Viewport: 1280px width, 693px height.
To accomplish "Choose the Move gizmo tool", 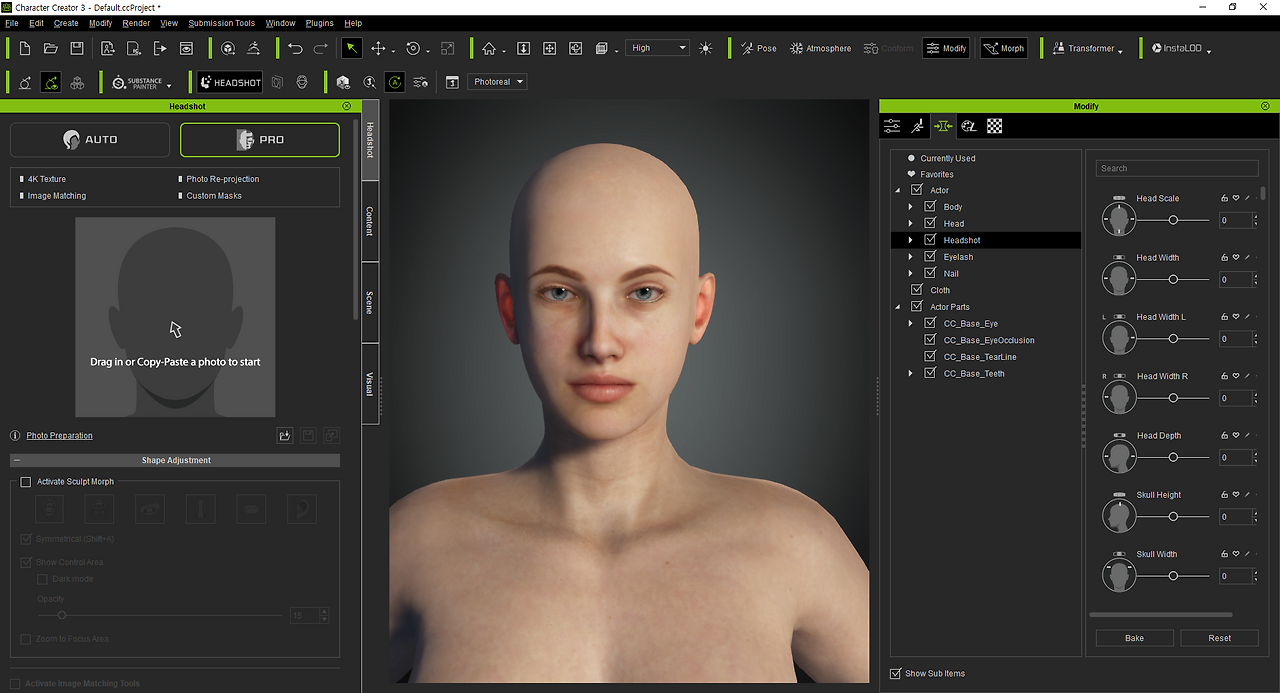I will (x=379, y=48).
